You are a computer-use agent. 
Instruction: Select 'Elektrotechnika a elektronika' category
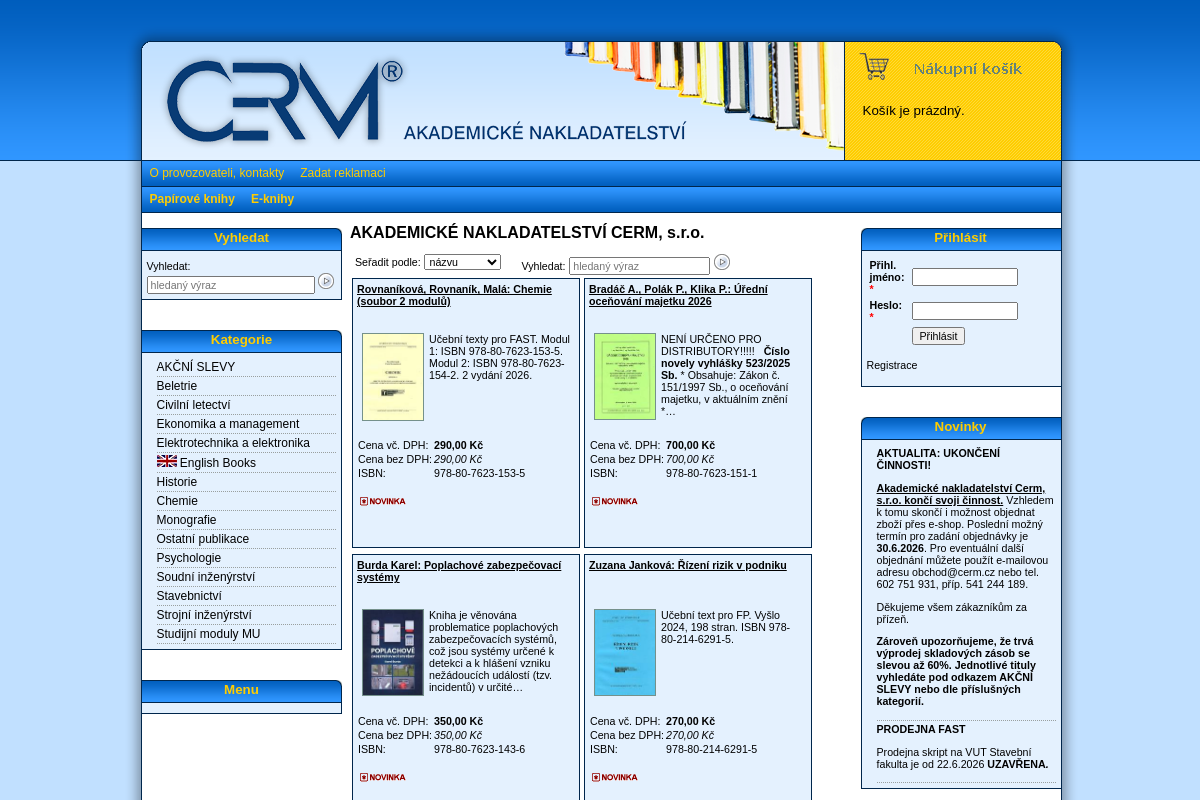tap(233, 443)
